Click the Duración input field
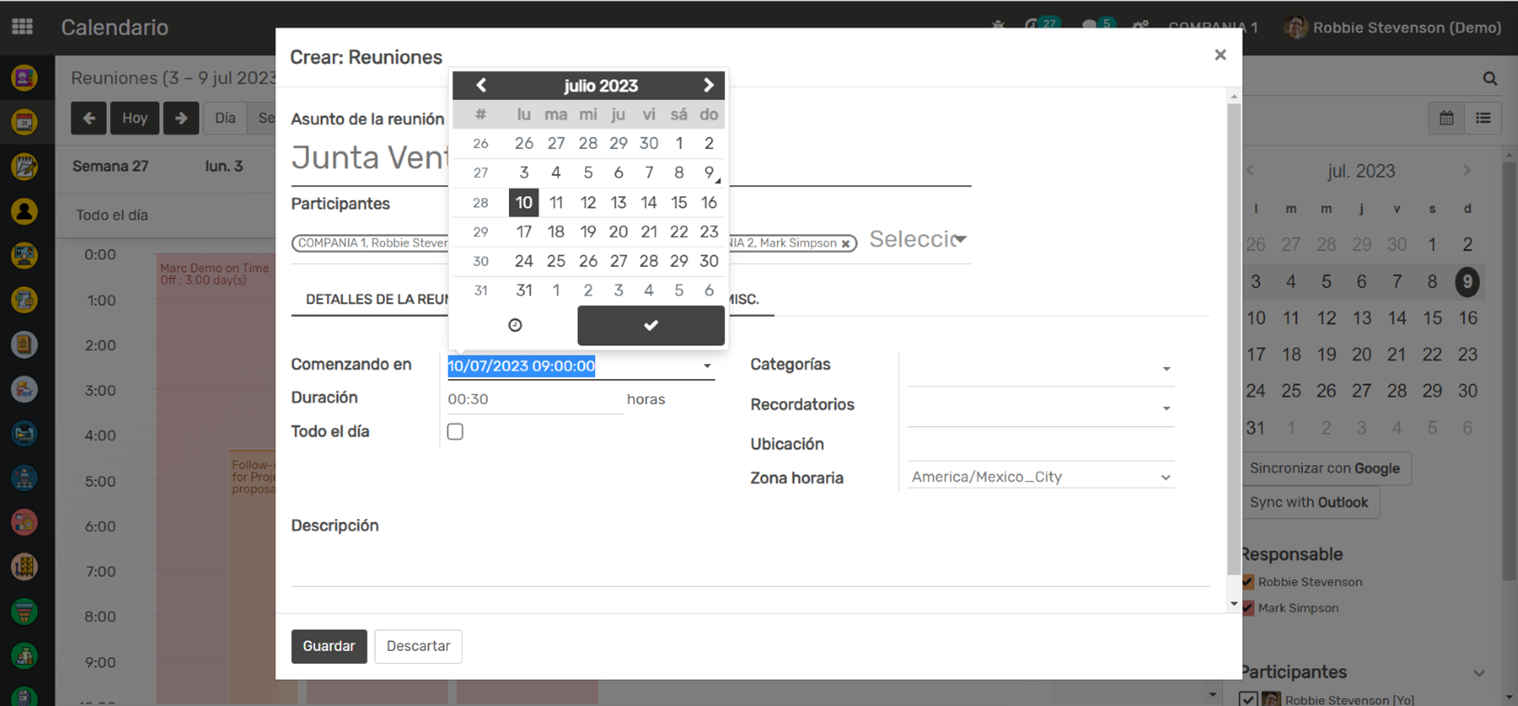Screen dimensions: 1518x706 click(534, 399)
